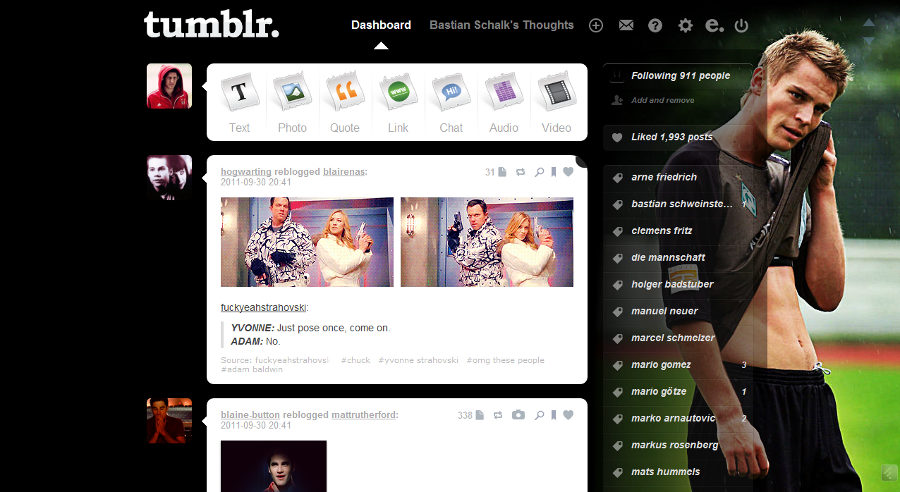The width and height of the screenshot is (900, 492).
Task: Create a new Photo post
Action: 292,103
